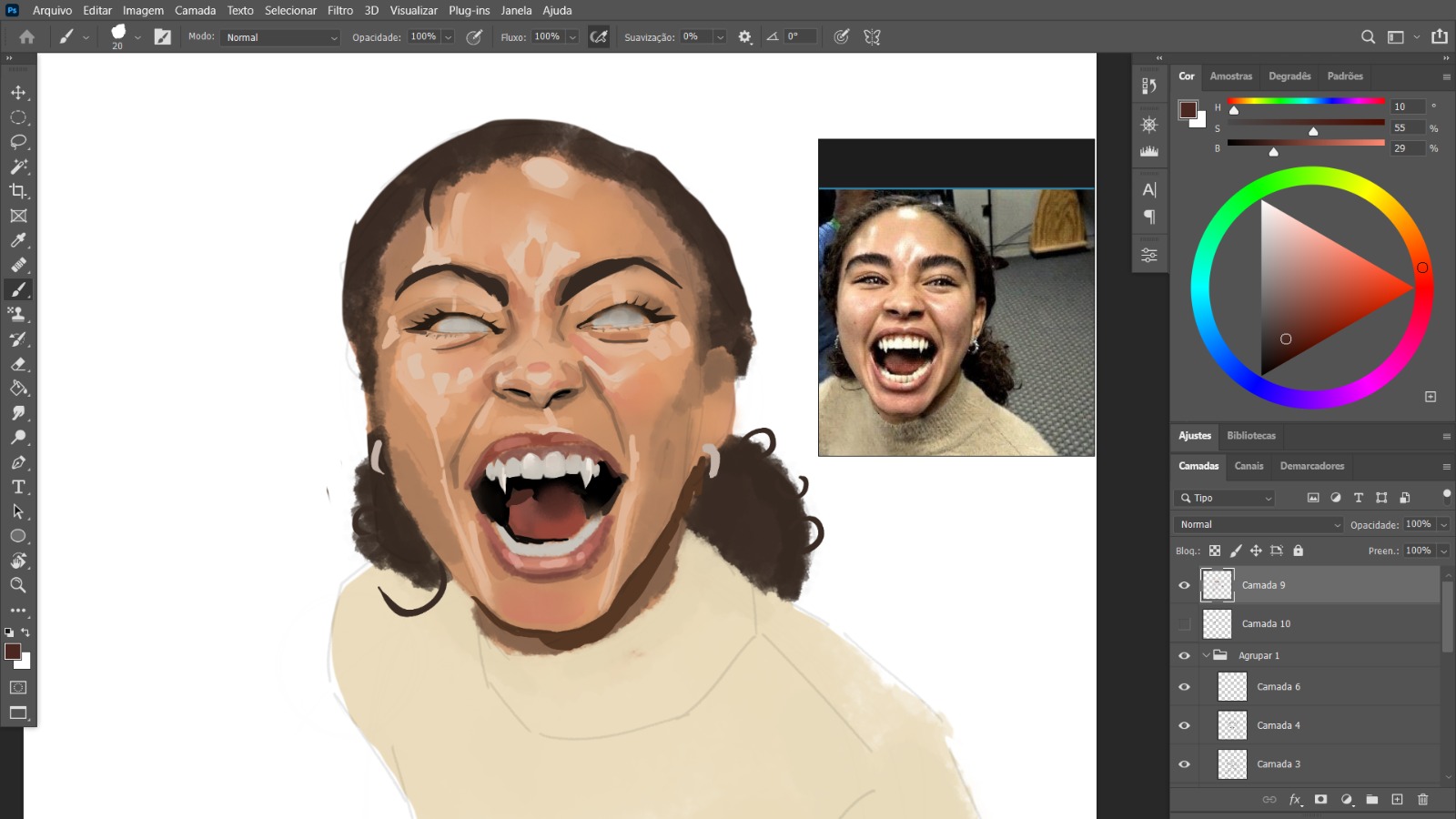Click the delete layer trash icon
The width and height of the screenshot is (1456, 819).
1423,800
